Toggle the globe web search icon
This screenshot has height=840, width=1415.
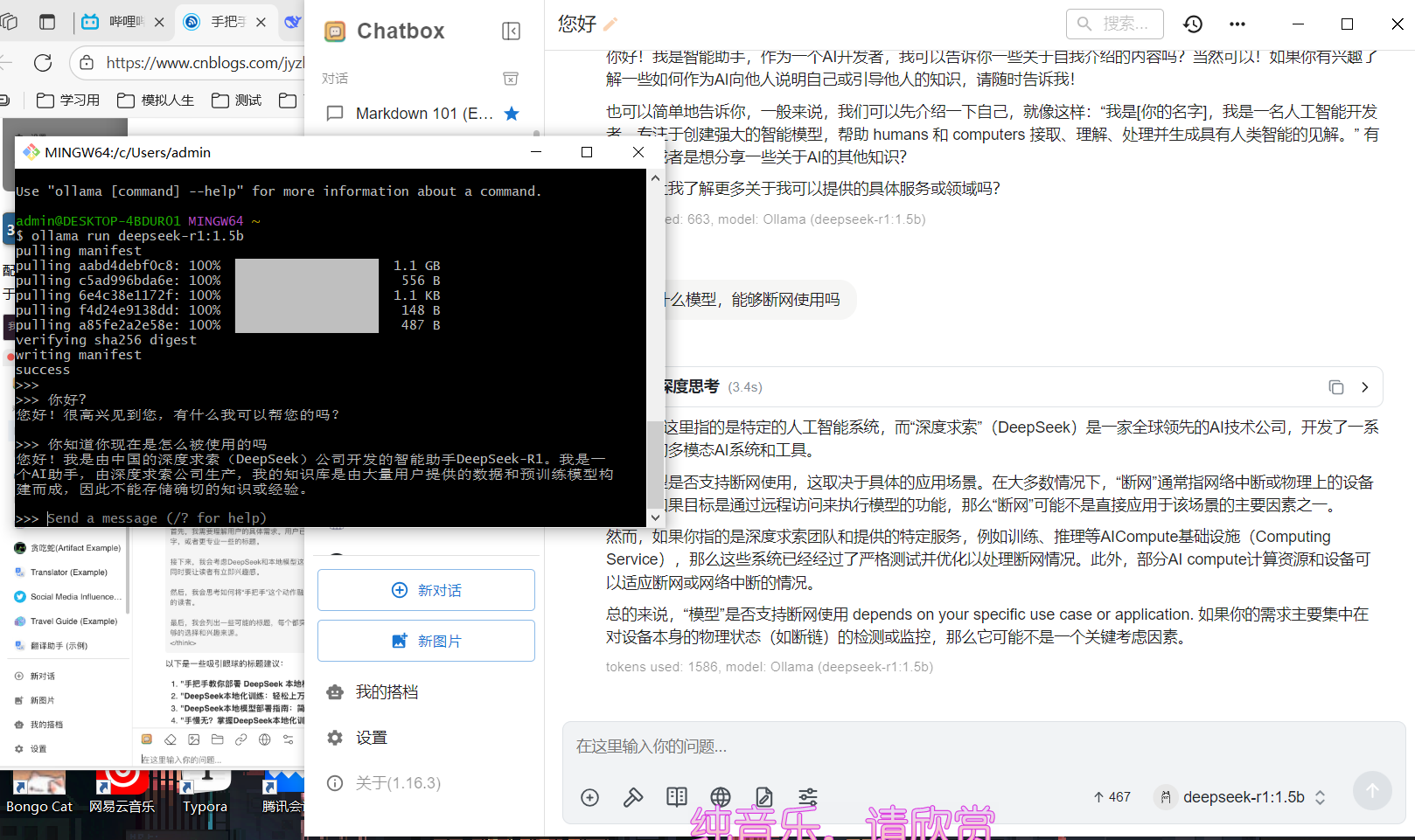pyautogui.click(x=721, y=797)
